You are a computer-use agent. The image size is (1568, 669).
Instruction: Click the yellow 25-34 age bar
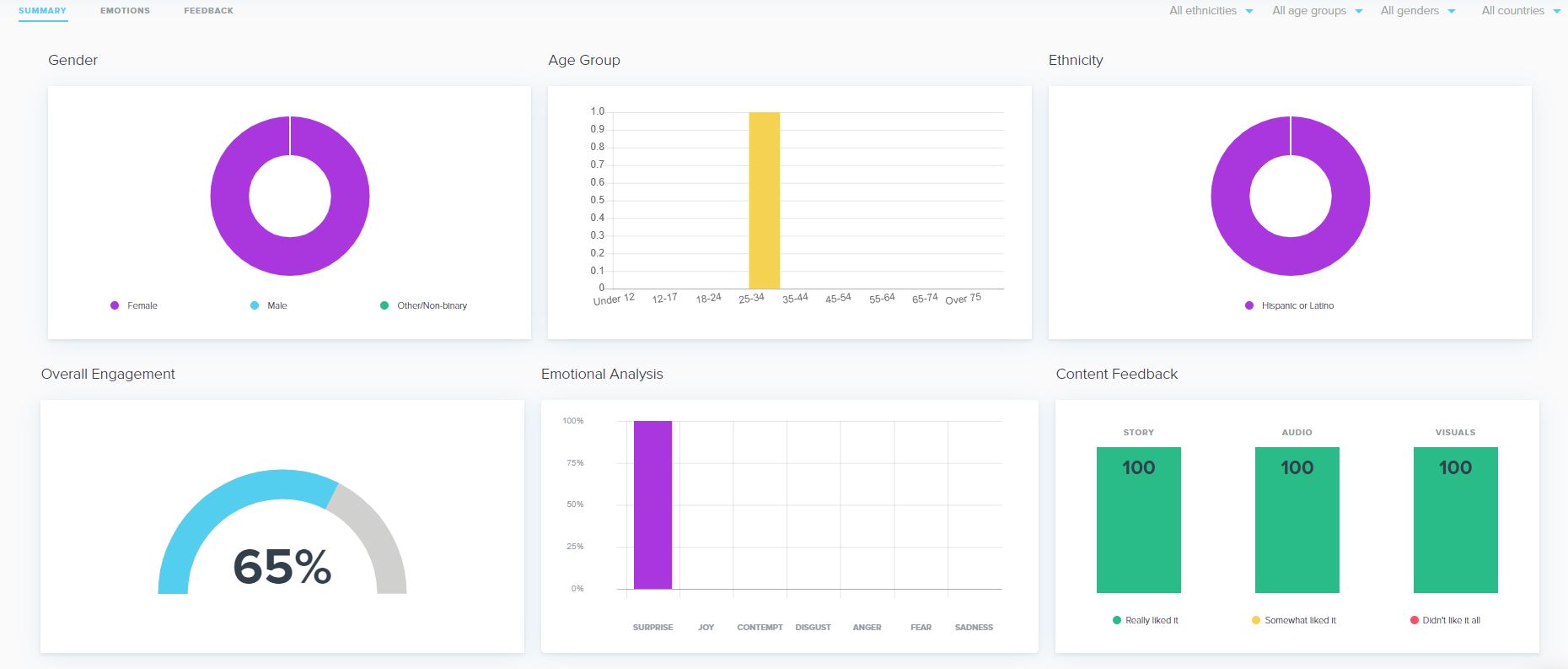pyautogui.click(x=764, y=200)
